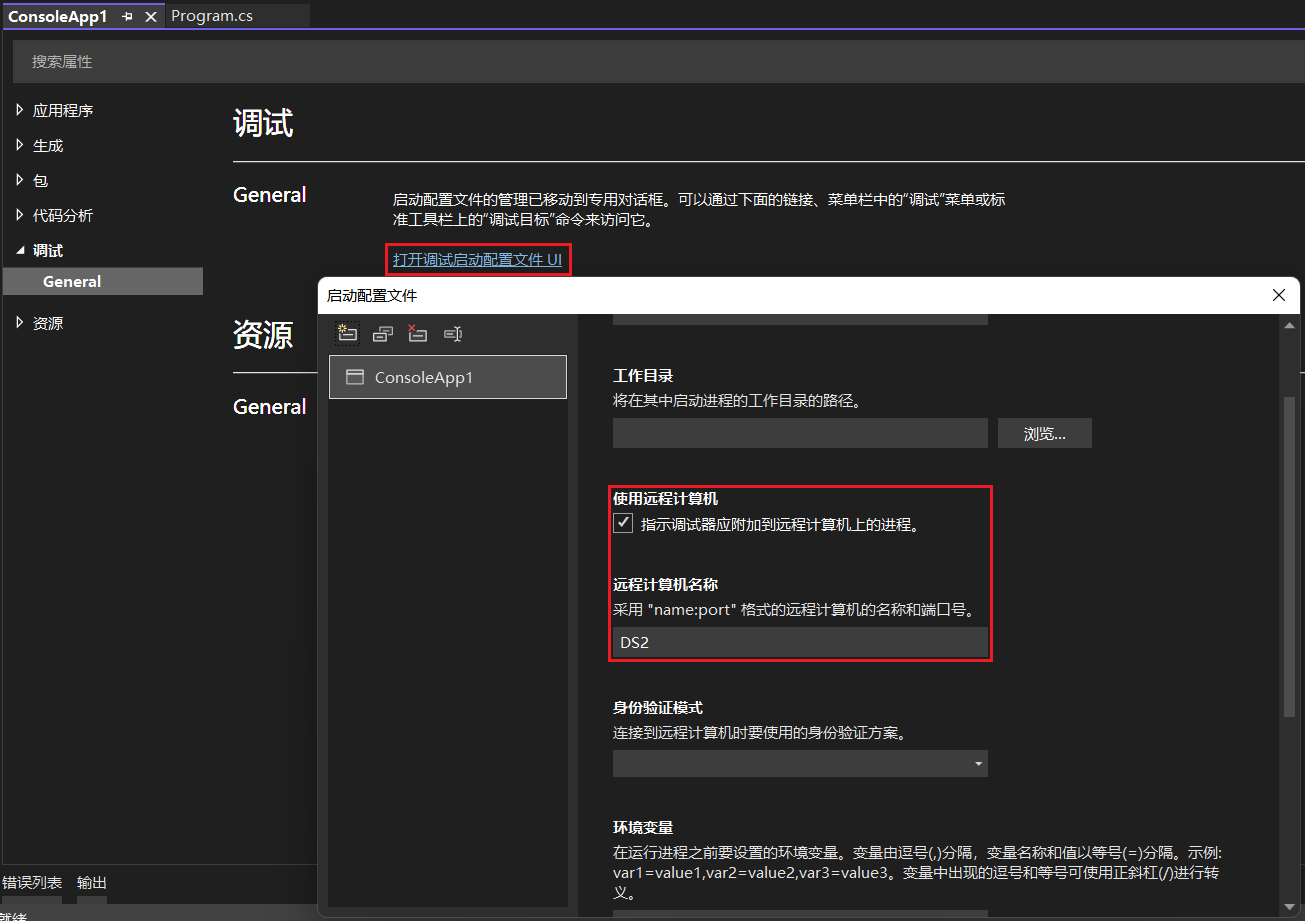Click the 远程计算机名称 section label

pyautogui.click(x=666, y=585)
